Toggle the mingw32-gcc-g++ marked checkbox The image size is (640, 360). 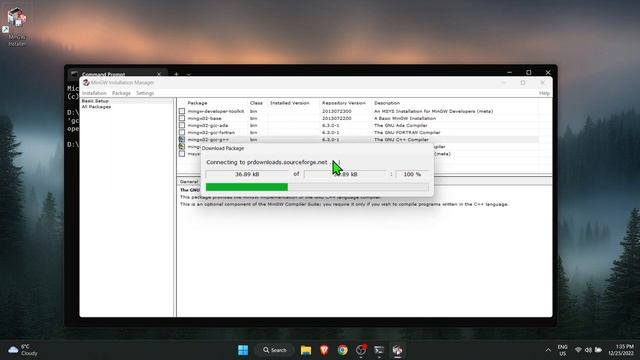182,140
